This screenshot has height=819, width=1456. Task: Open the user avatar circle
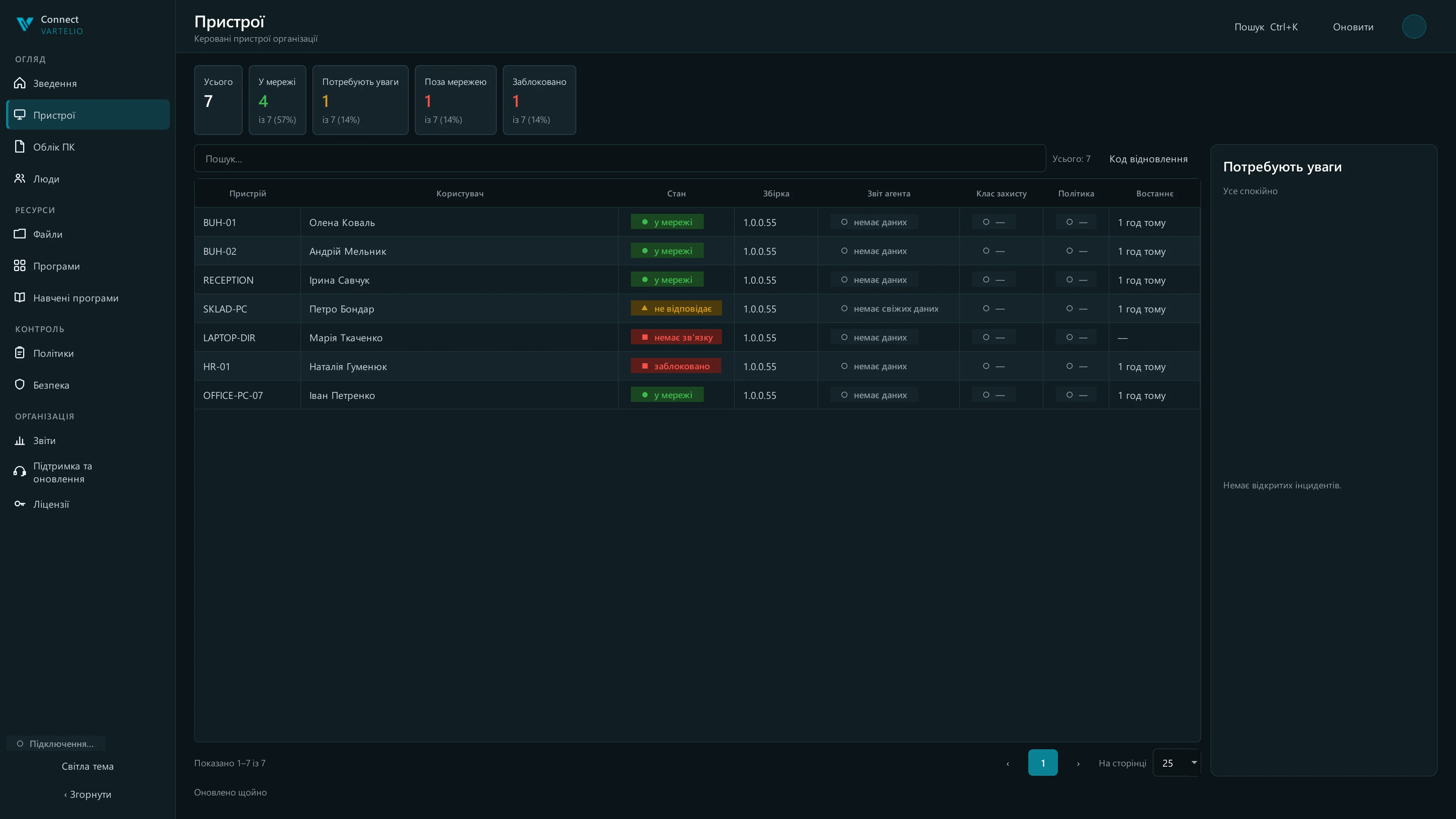1414,27
